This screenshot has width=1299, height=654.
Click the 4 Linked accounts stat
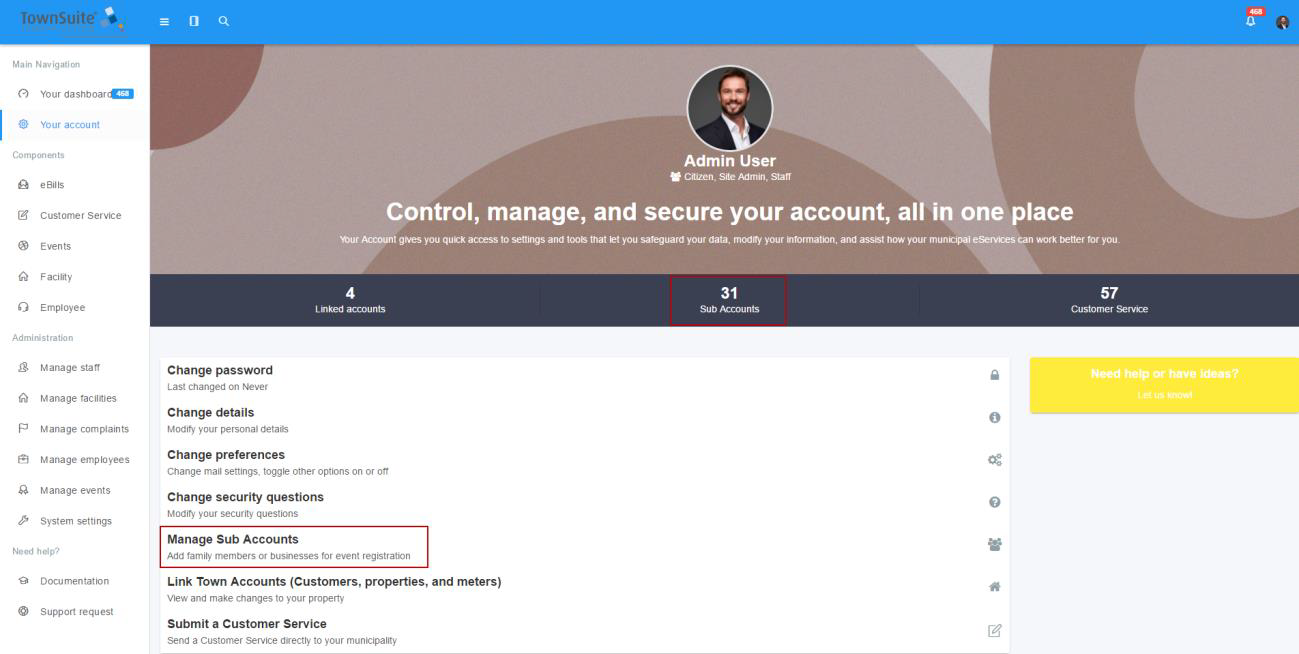350,300
